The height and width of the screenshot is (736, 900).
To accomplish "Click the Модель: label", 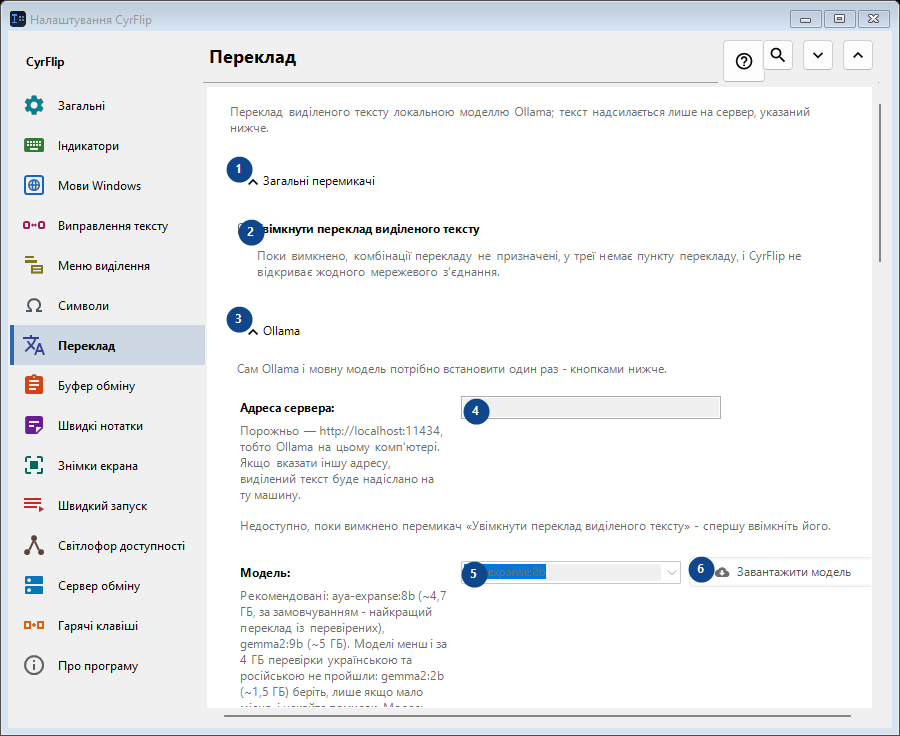I will tap(265, 572).
